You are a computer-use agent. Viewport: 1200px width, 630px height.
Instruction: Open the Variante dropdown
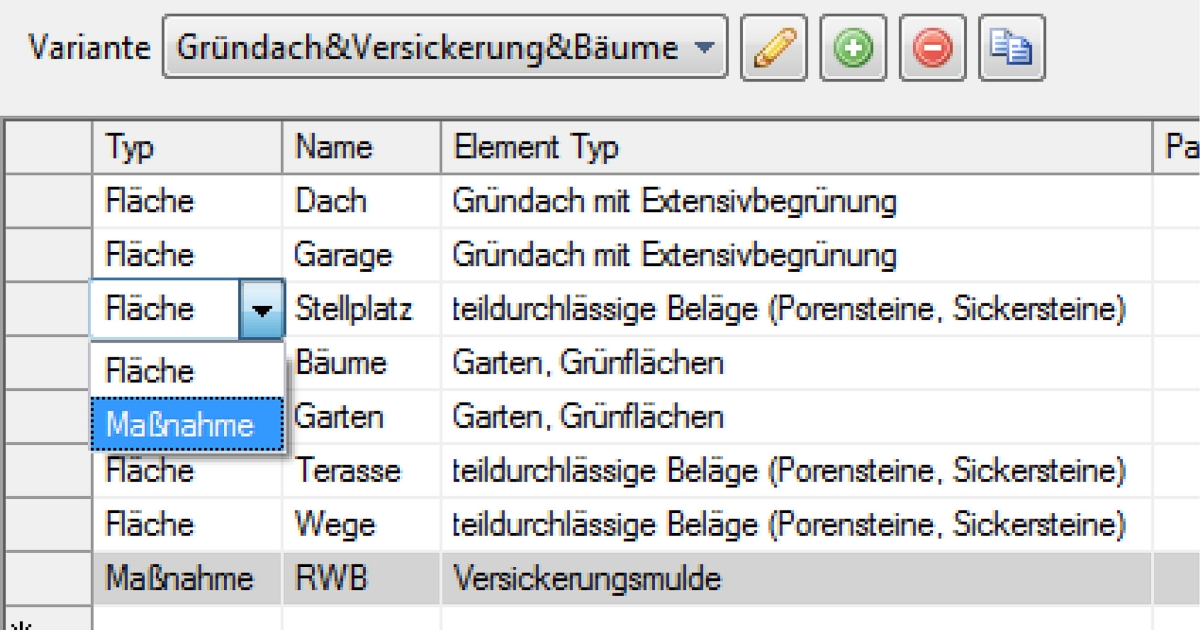pos(704,47)
